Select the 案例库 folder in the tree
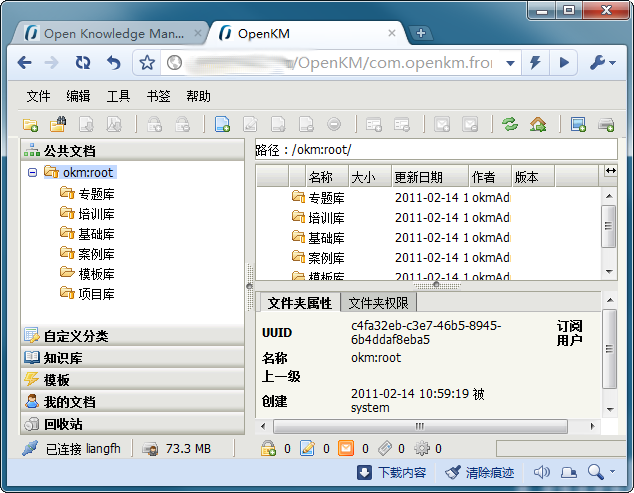This screenshot has height=493, width=634. [x=96, y=254]
